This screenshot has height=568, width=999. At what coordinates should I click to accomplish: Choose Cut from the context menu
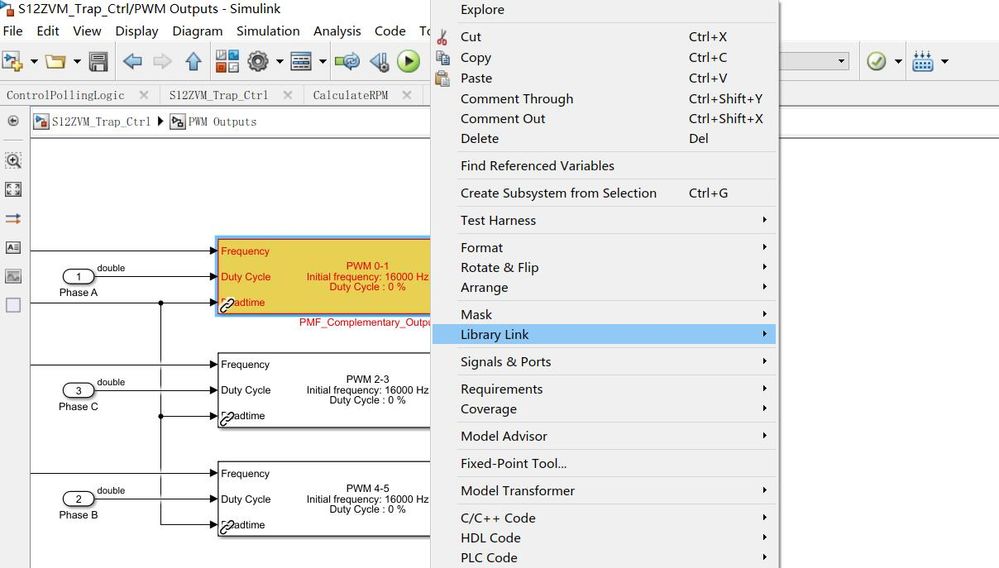pyautogui.click(x=604, y=37)
